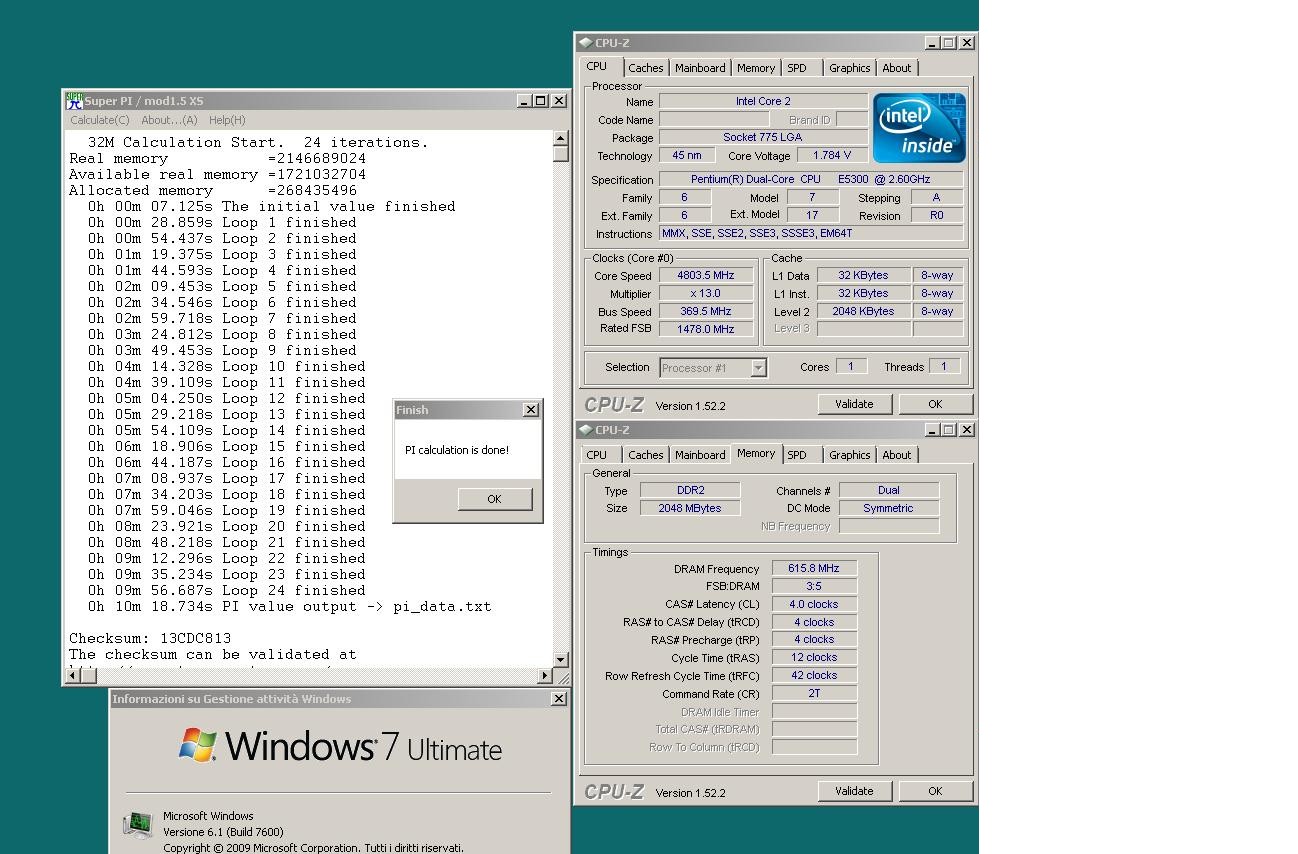Image resolution: width=1298 pixels, height=854 pixels.
Task: Click the Checksum: 13CDC813 line
Action: point(150,639)
